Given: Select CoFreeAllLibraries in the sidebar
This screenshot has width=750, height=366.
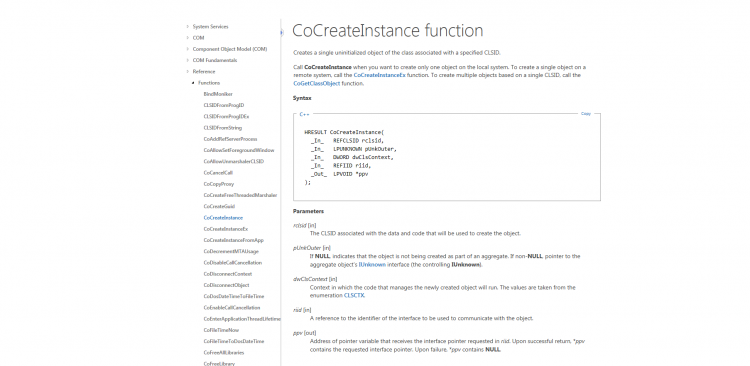Looking at the screenshot, I should pyautogui.click(x=223, y=353).
